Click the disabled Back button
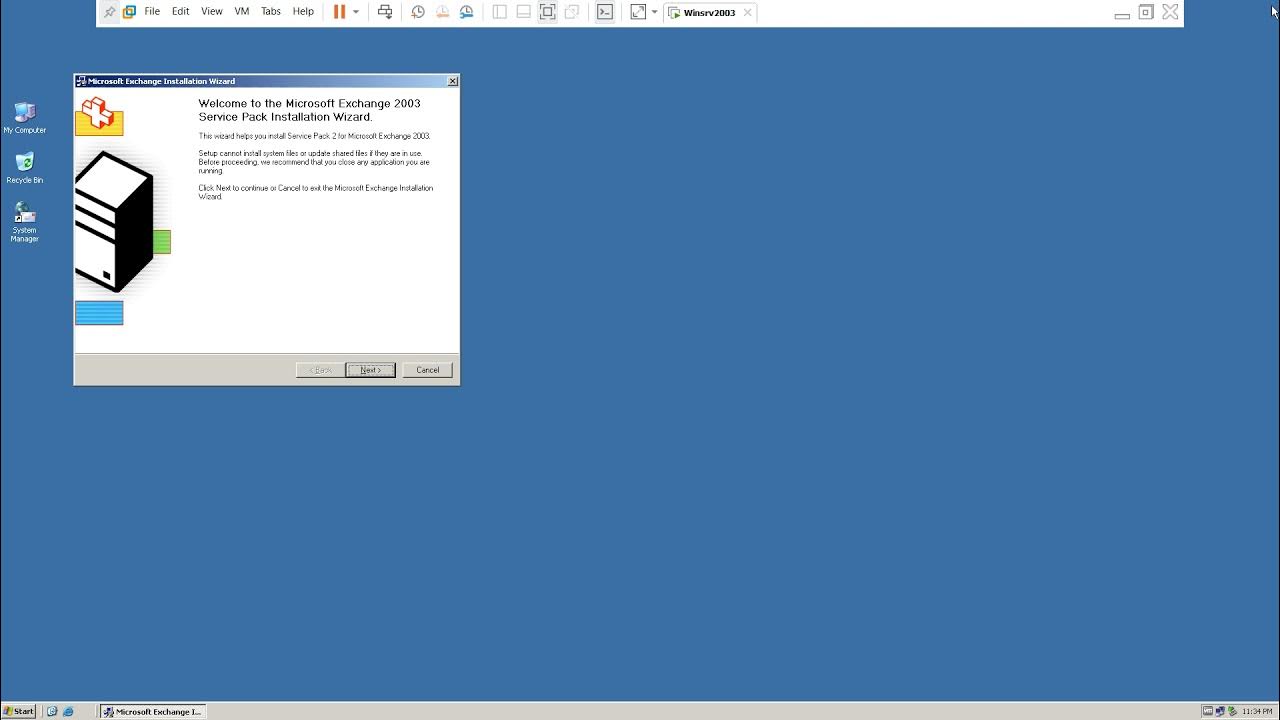This screenshot has height=720, width=1280. [x=320, y=370]
